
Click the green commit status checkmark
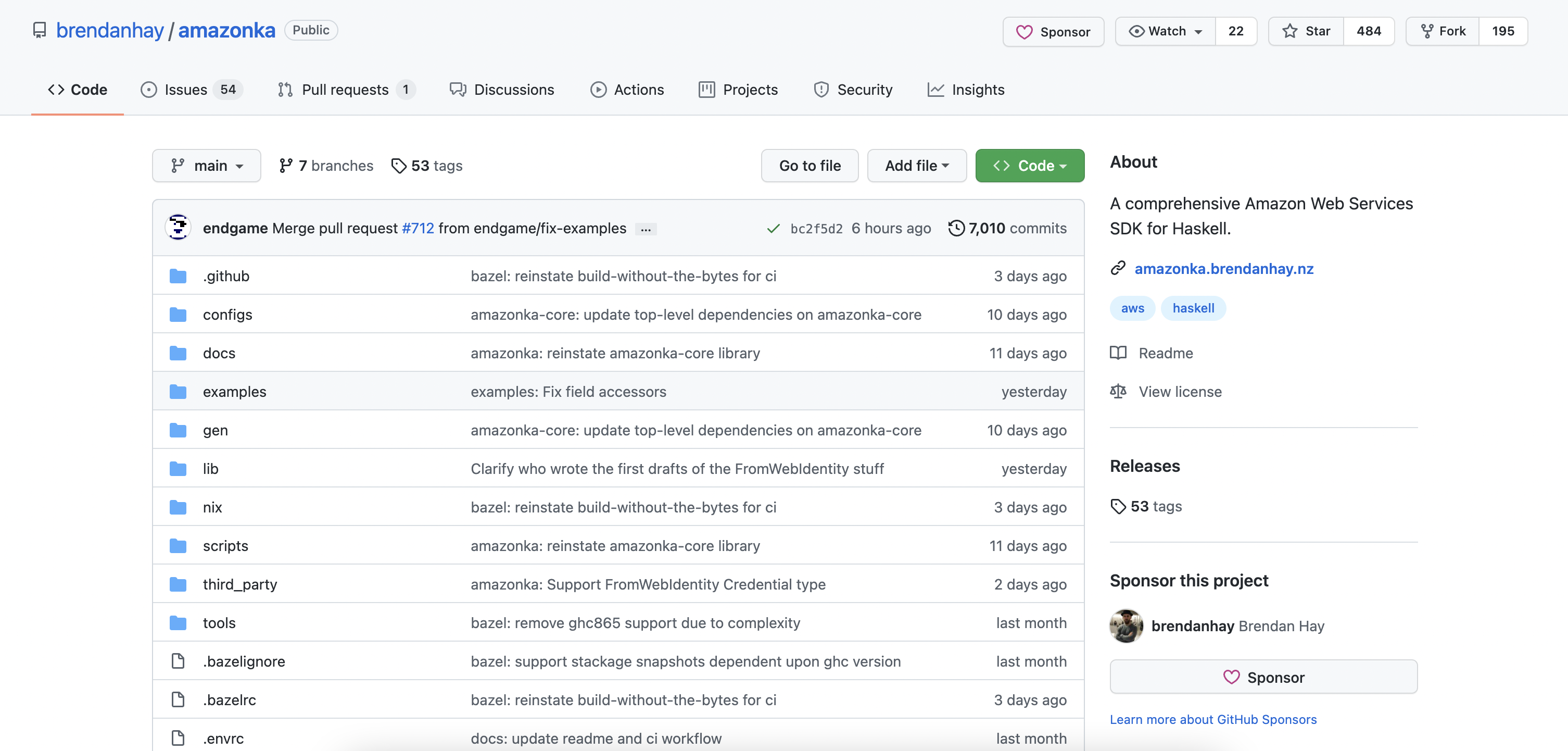pos(773,229)
